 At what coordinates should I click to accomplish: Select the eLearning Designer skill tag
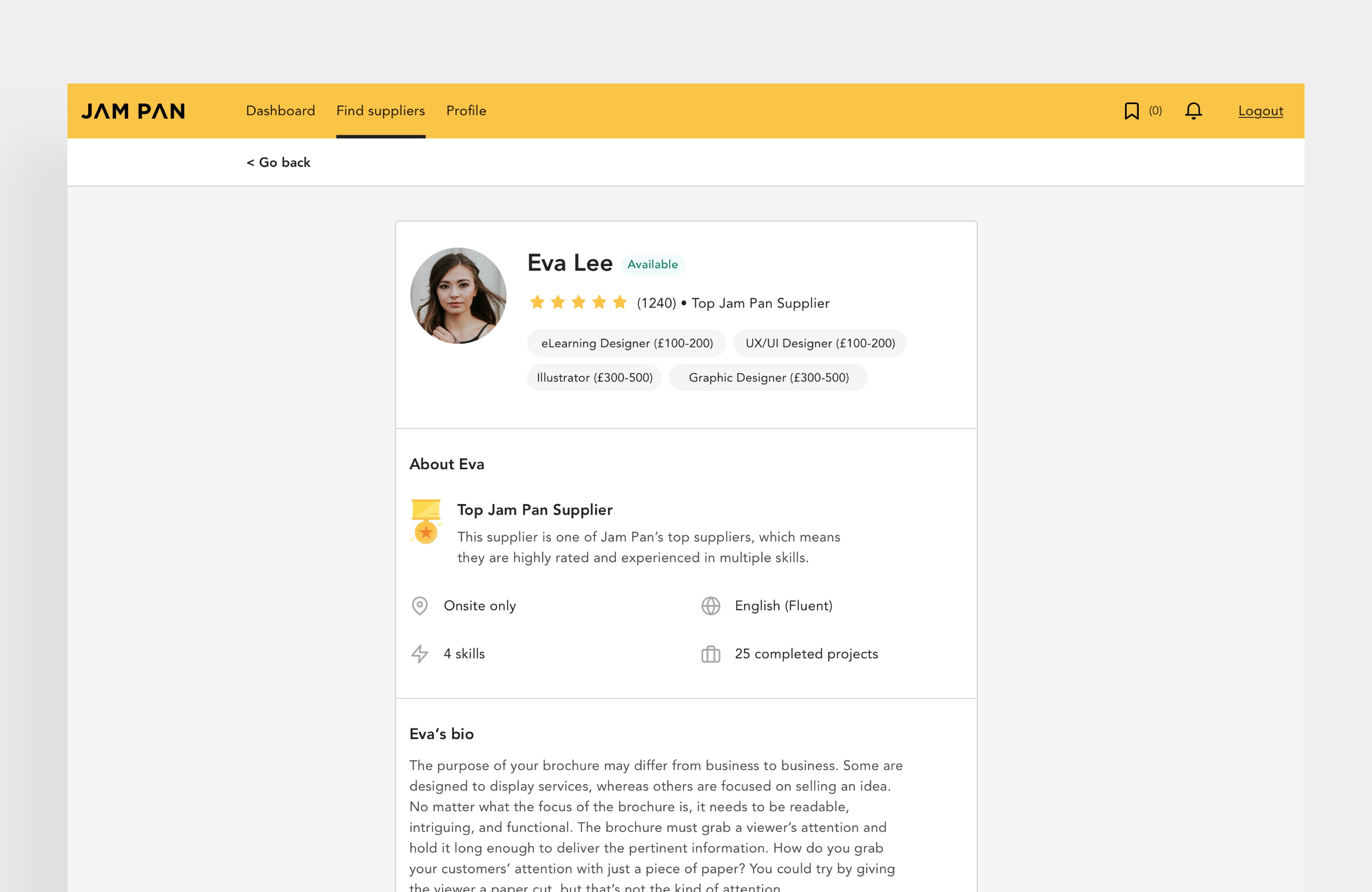627,343
